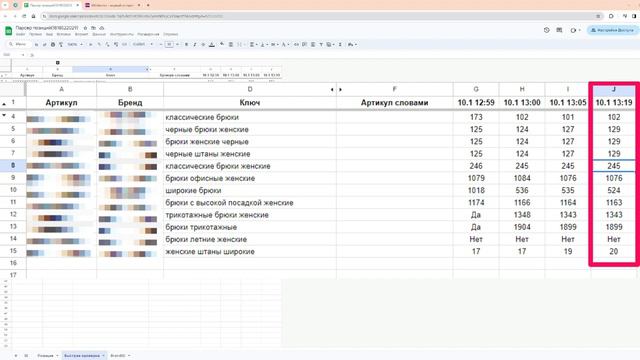Open the Tools menu
The image size is (640, 360).
[x=122, y=34]
